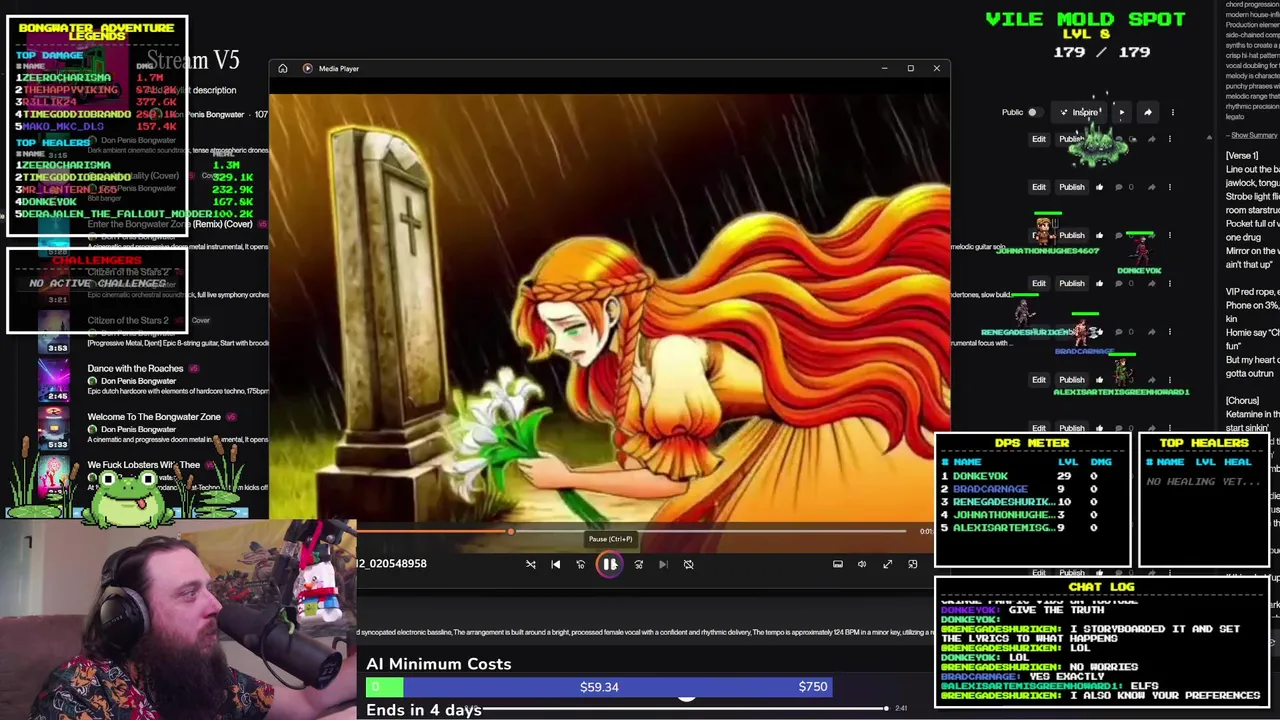Click Edit on the fourth song row
Viewport: 1280px width, 720px height.
click(1039, 283)
